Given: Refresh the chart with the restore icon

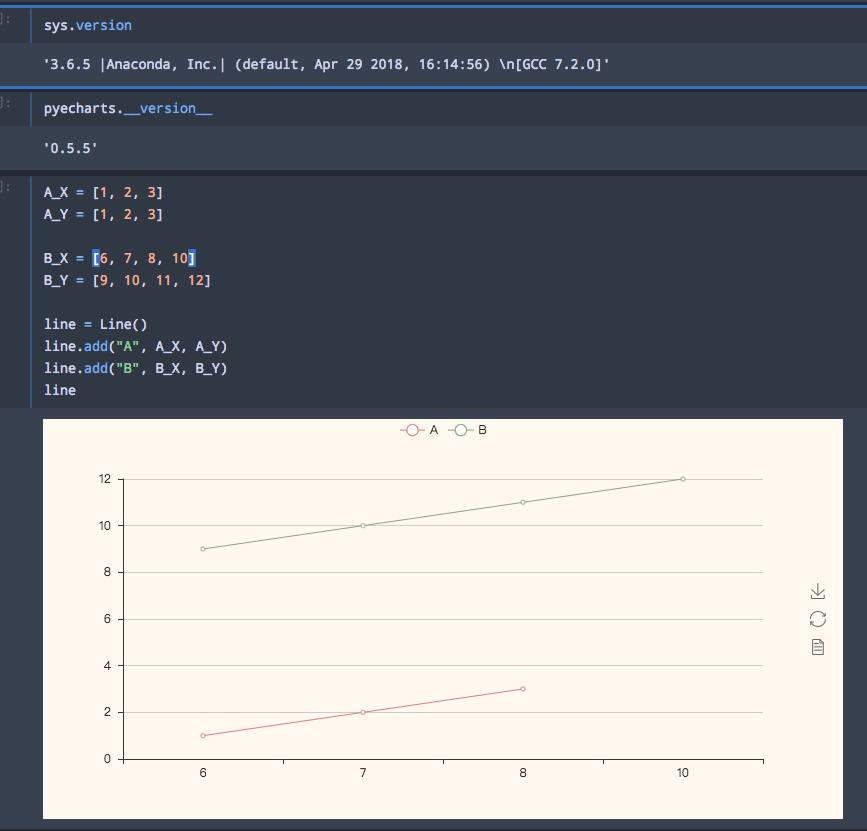Looking at the screenshot, I should point(818,619).
